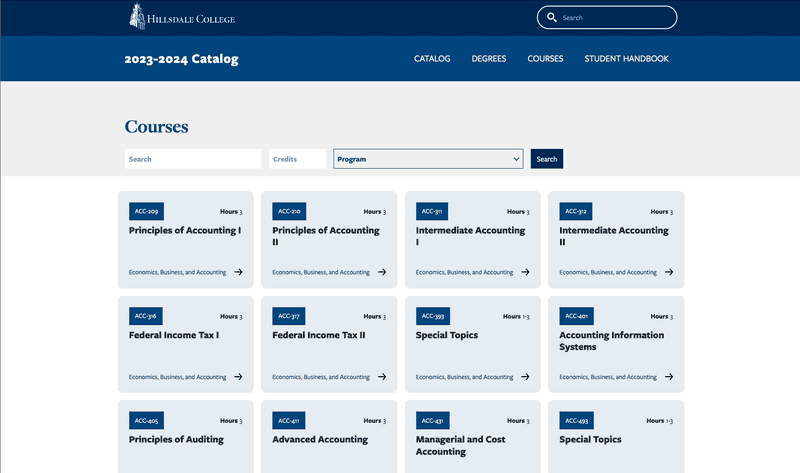Click the Hillsdale College logo
The width and height of the screenshot is (800, 473).
[182, 16]
